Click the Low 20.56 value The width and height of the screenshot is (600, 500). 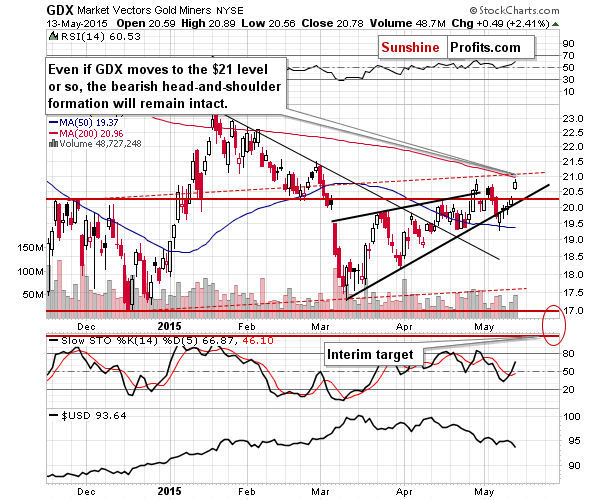pyautogui.click(x=268, y=23)
